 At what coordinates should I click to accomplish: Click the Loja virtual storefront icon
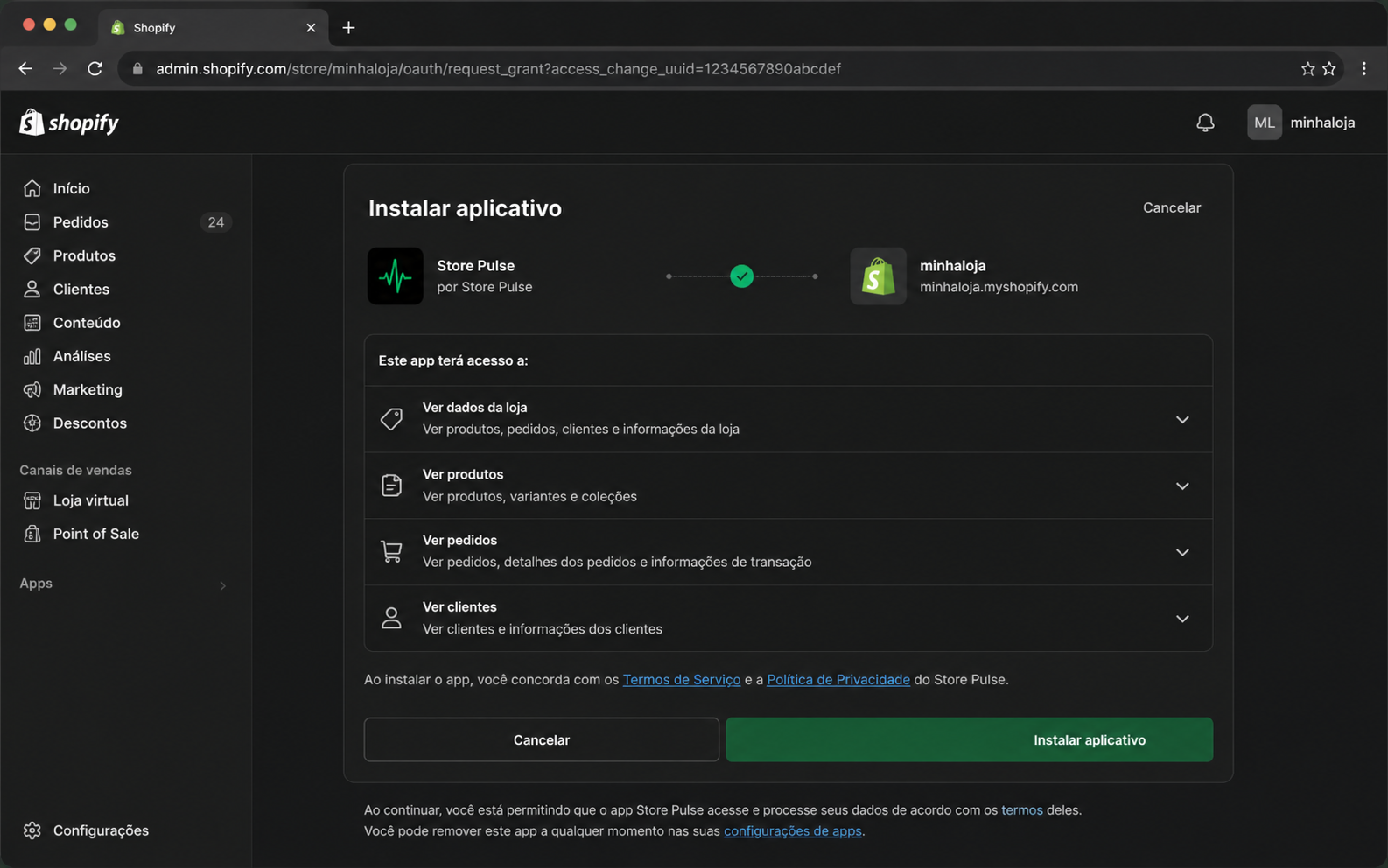[32, 500]
